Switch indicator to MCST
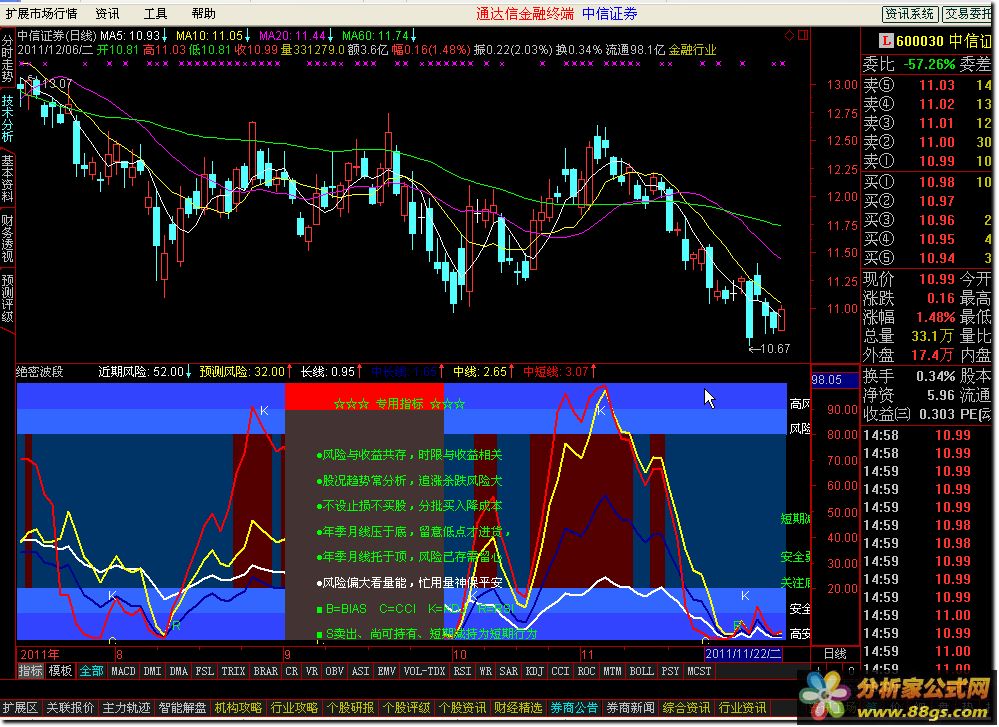 [x=699, y=671]
